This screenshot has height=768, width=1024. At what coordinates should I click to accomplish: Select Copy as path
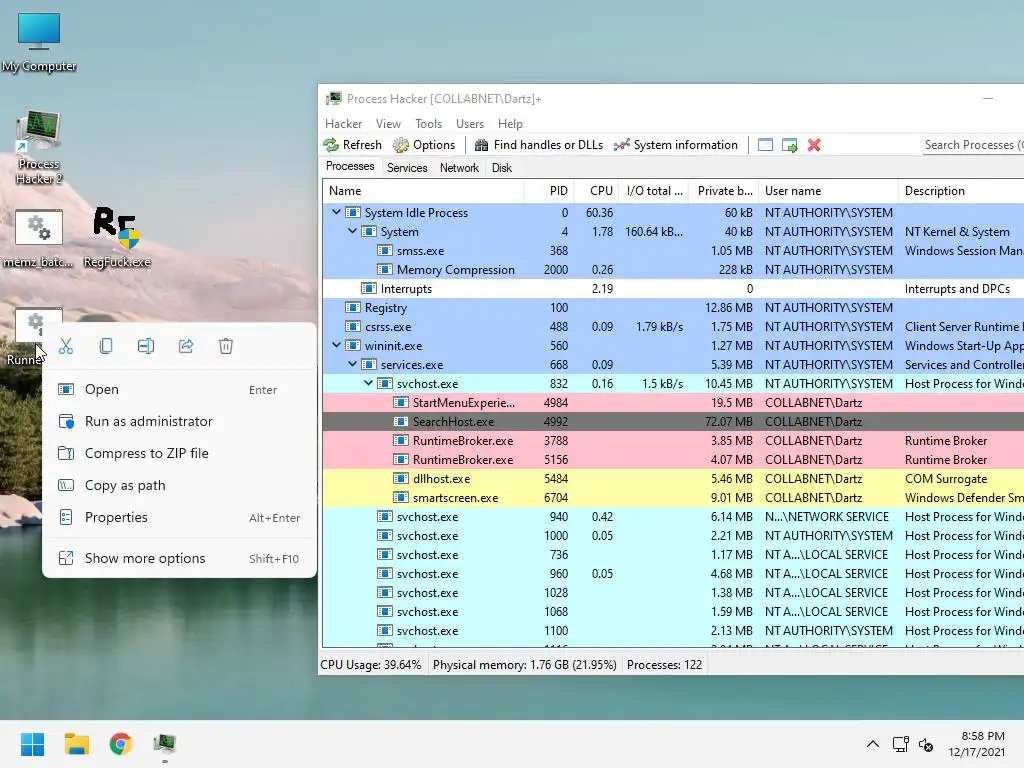point(180,485)
